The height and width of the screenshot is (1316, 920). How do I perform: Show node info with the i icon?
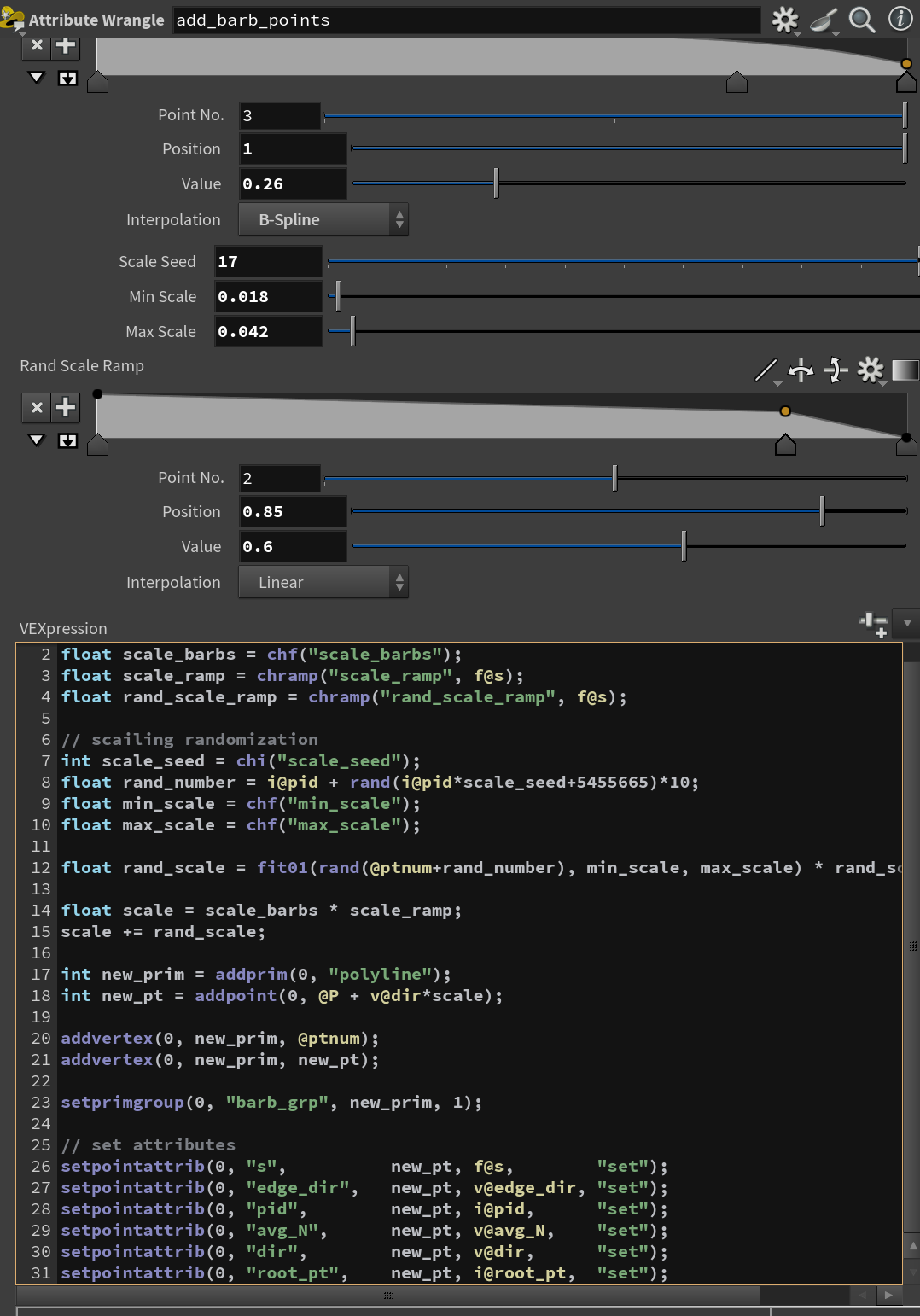pos(900,19)
